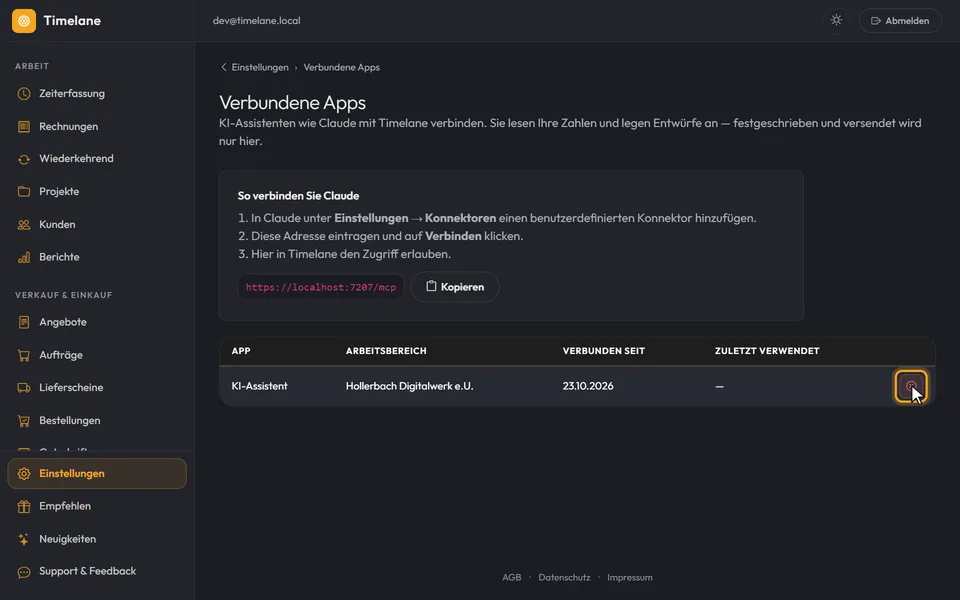960x600 pixels.
Task: Click the Kunden people icon
Action: coord(24,225)
